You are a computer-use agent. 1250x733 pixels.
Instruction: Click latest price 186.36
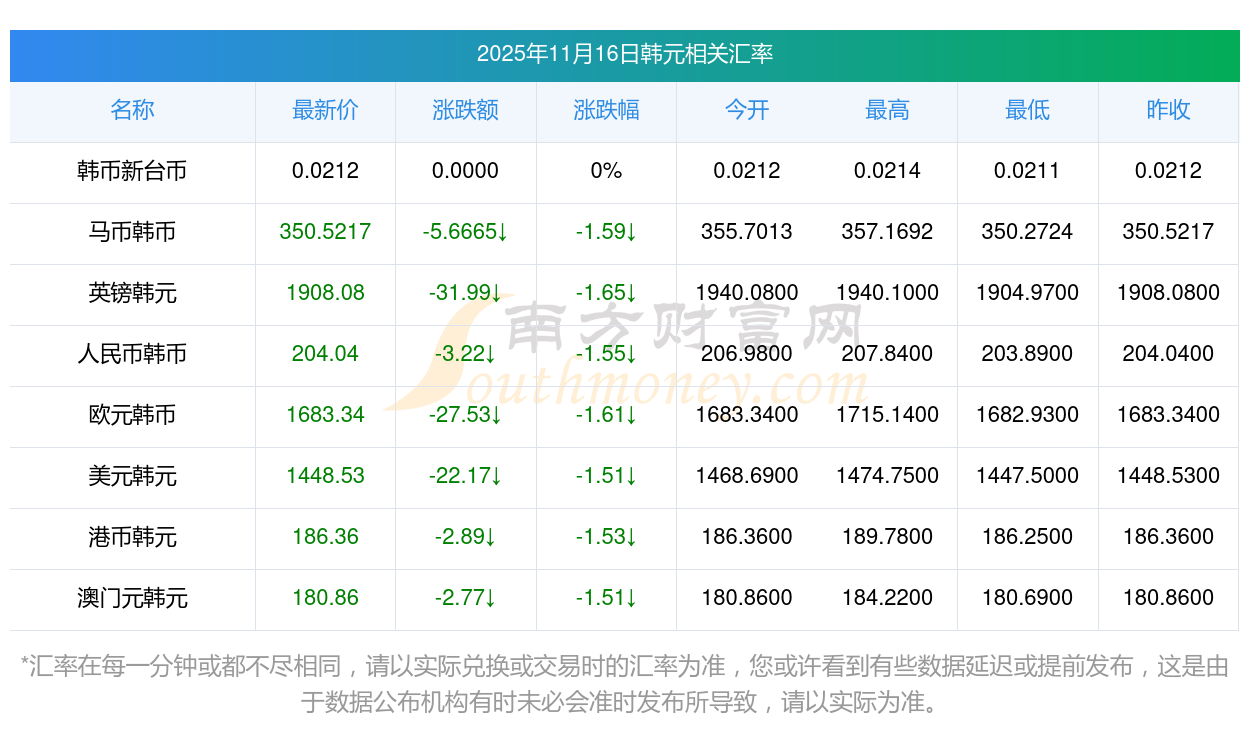[x=325, y=537]
